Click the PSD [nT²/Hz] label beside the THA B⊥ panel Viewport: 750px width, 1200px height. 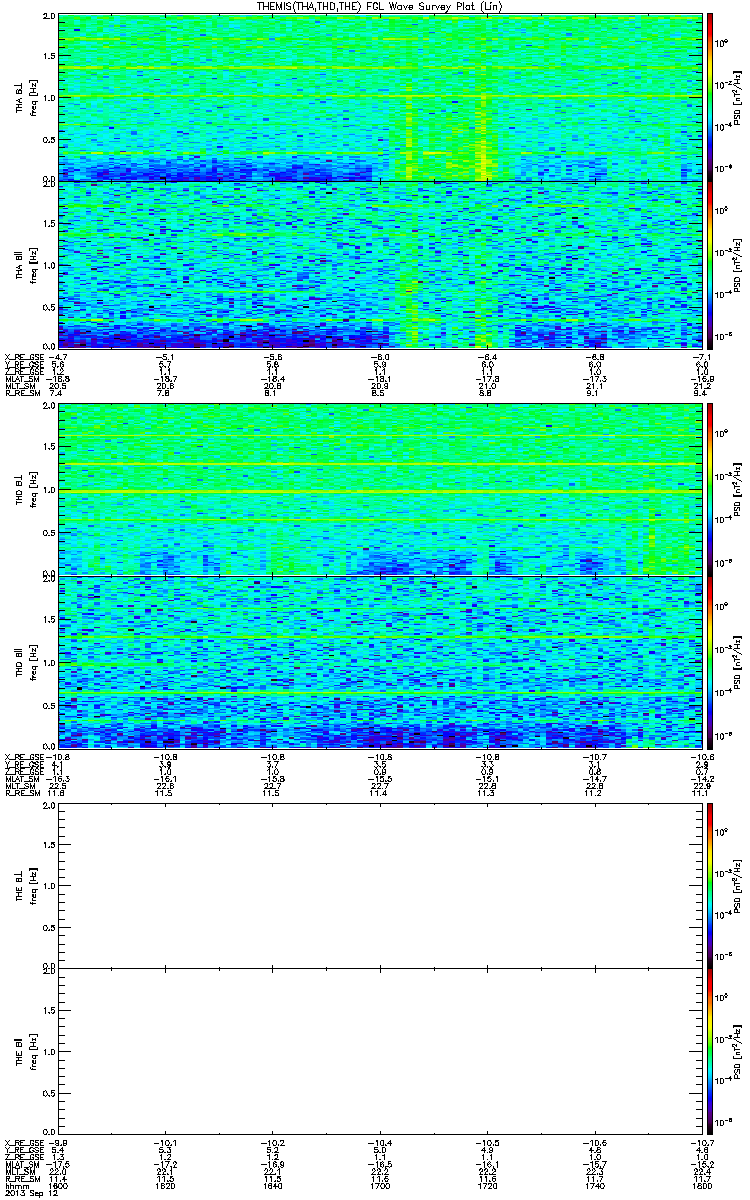[x=737, y=98]
